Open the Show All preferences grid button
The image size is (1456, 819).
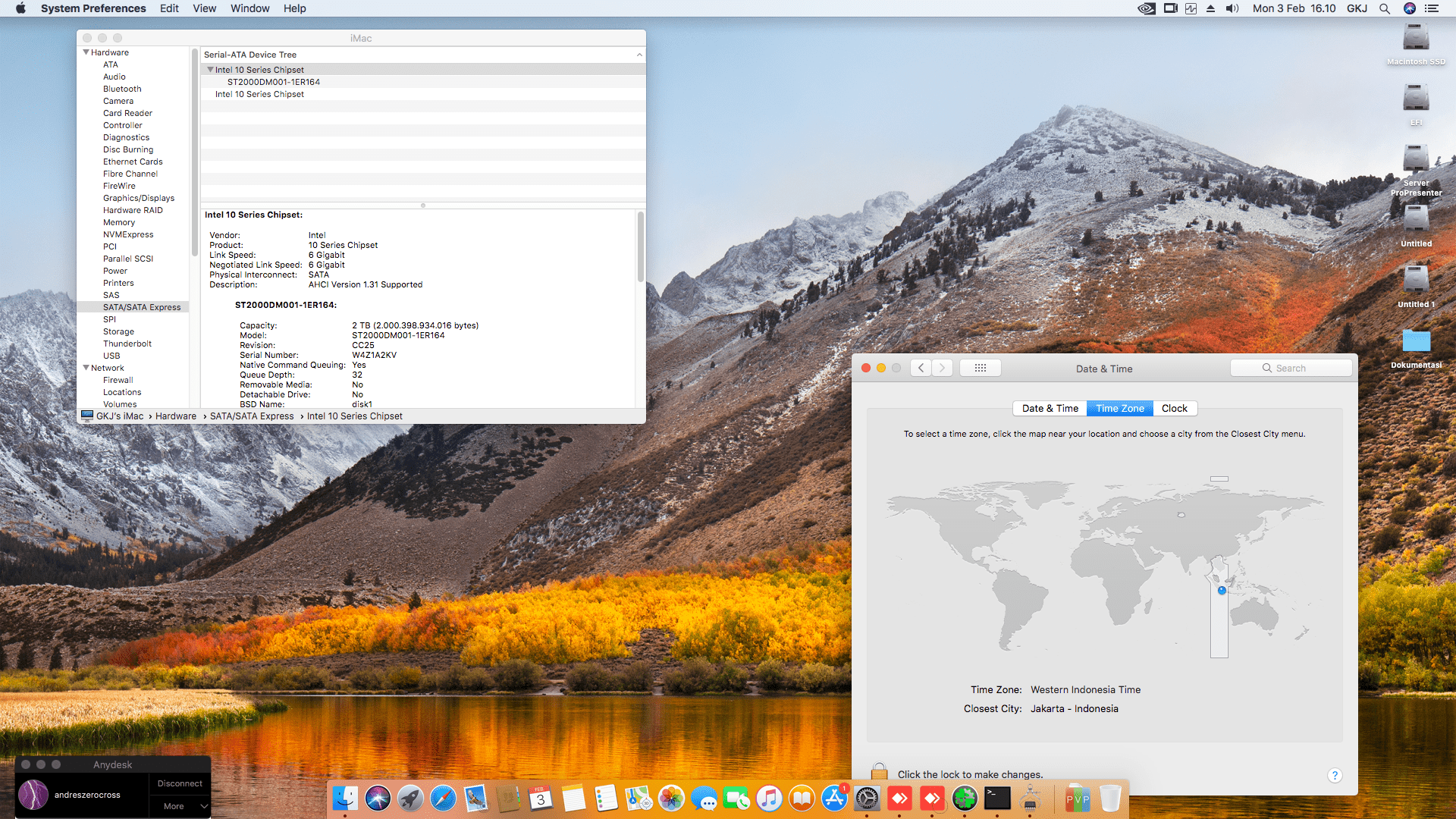pyautogui.click(x=980, y=368)
